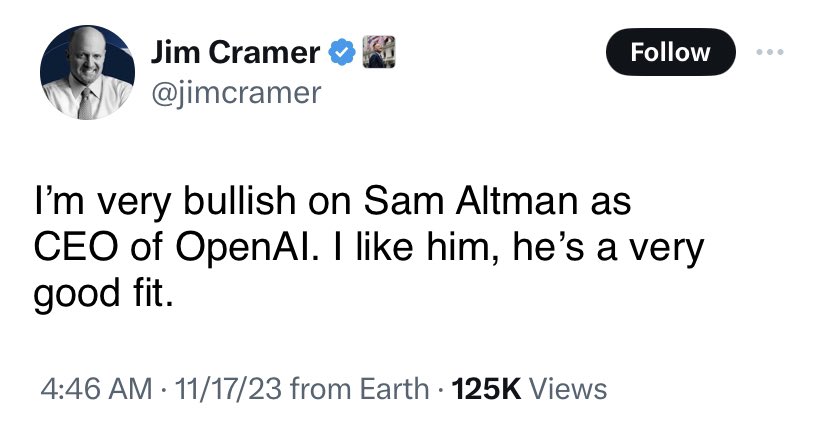Click the 4:46 AM timestamp
828x428 pixels.
(x=96, y=389)
